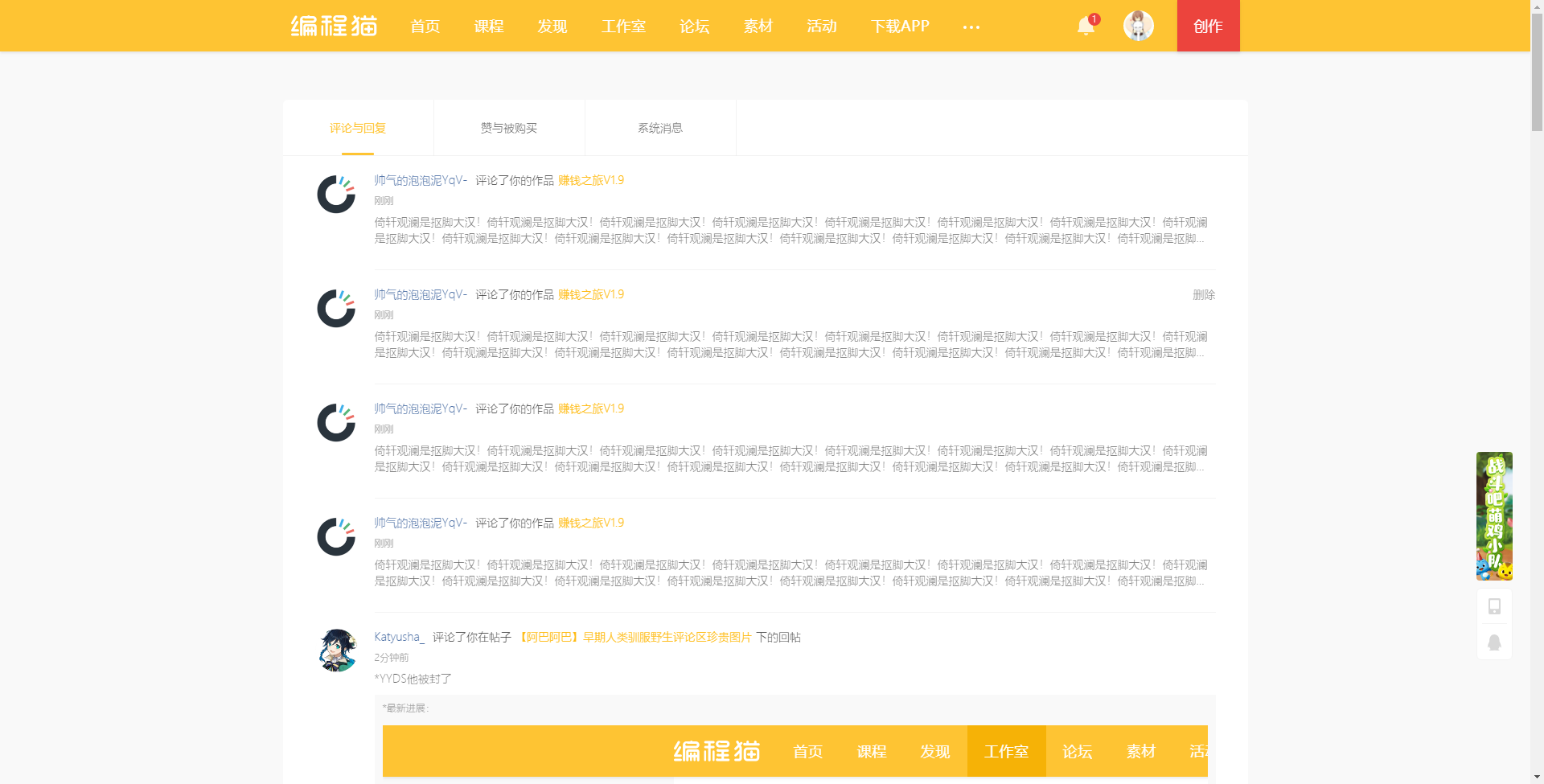Open 发现 in top navigation
The width and height of the screenshot is (1544, 784).
coord(552,27)
